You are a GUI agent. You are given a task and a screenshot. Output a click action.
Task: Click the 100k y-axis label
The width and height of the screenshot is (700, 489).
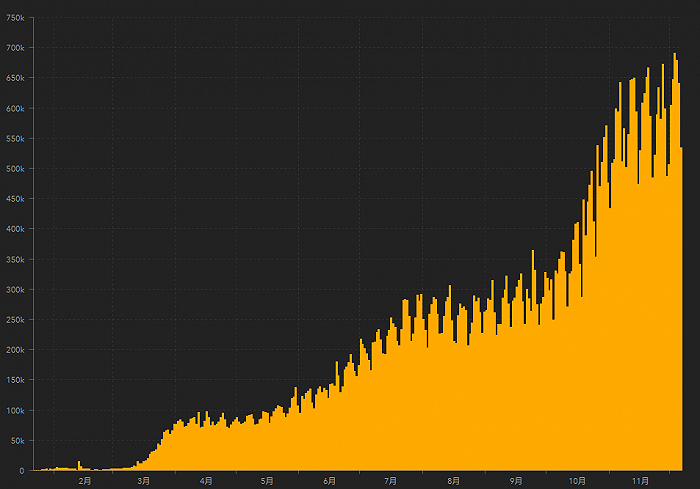click(15, 410)
